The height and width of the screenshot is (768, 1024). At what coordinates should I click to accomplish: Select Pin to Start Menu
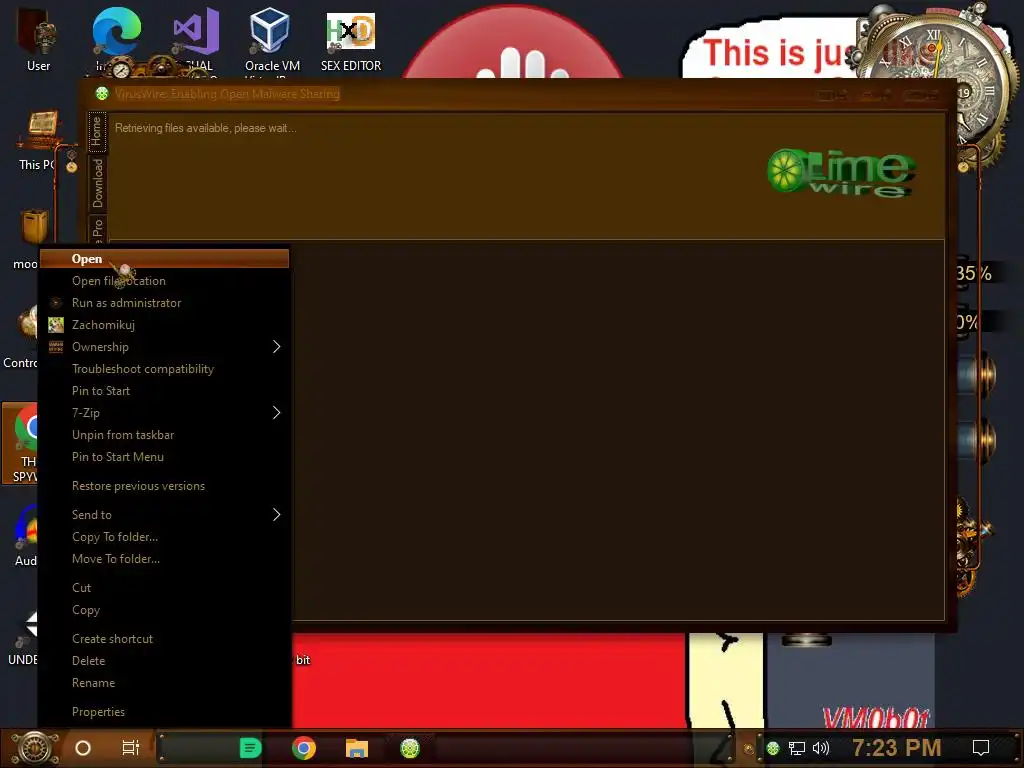pos(164,457)
